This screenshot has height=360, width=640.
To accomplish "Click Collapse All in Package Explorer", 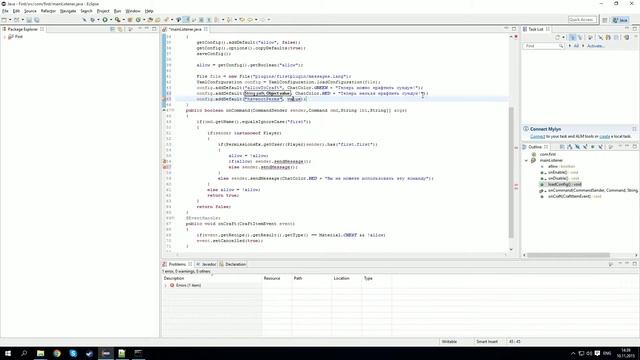I will [112, 29].
